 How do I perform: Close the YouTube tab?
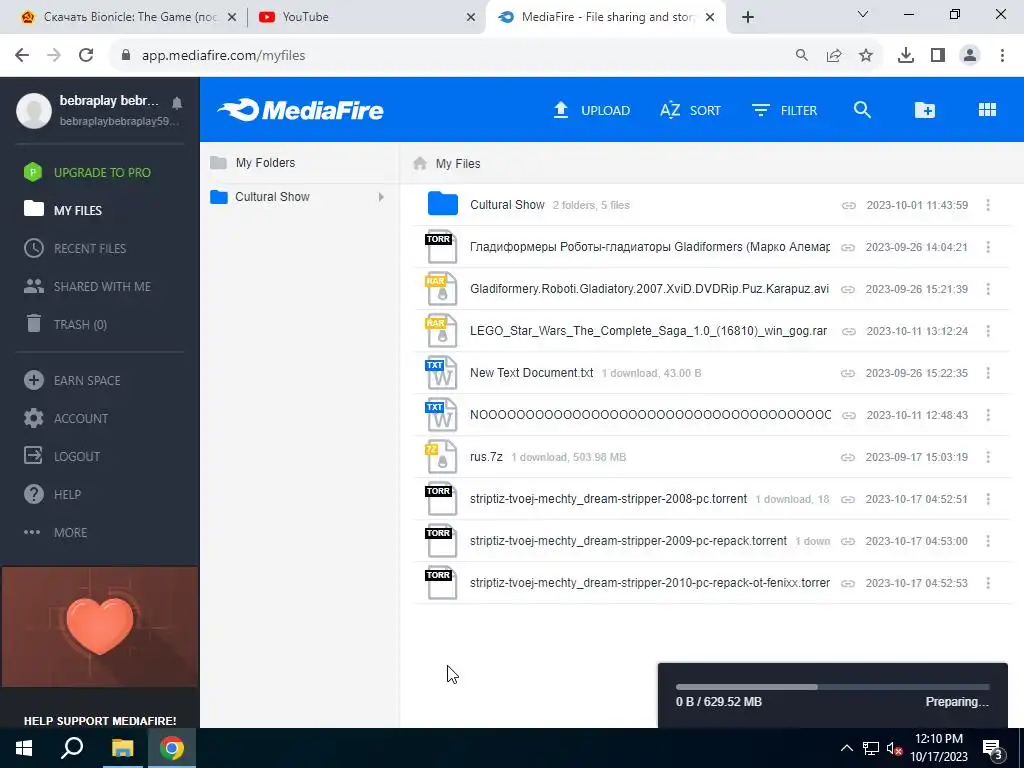click(x=470, y=17)
